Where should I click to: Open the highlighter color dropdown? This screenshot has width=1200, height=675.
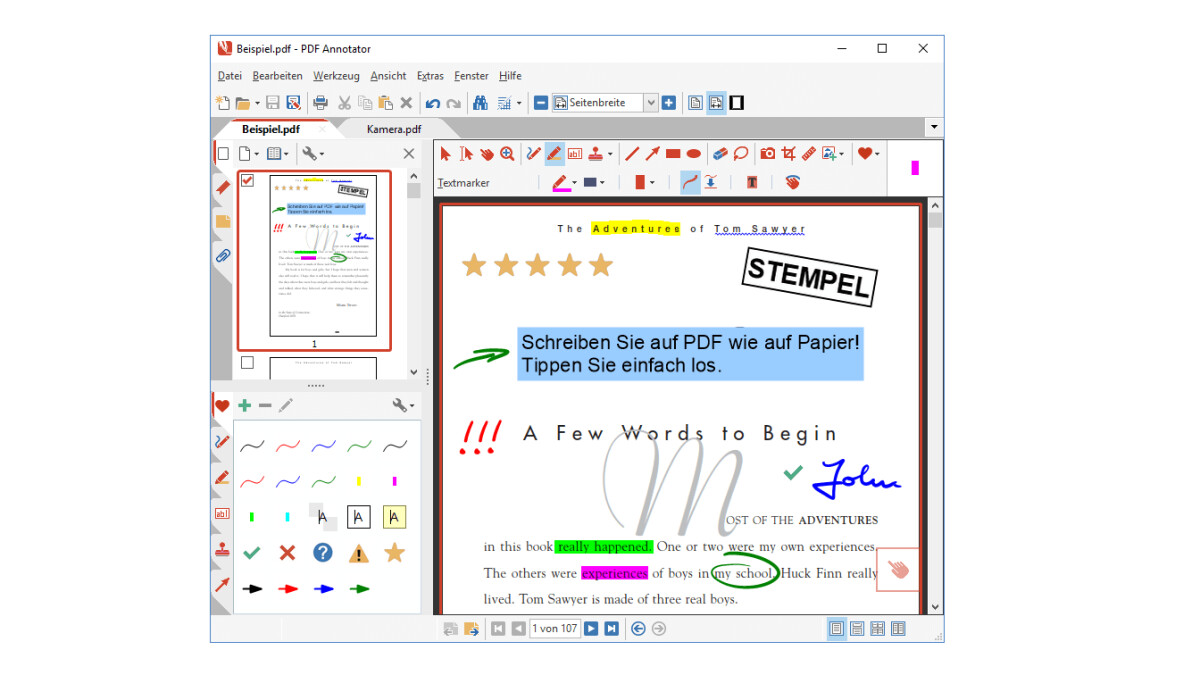click(x=574, y=183)
